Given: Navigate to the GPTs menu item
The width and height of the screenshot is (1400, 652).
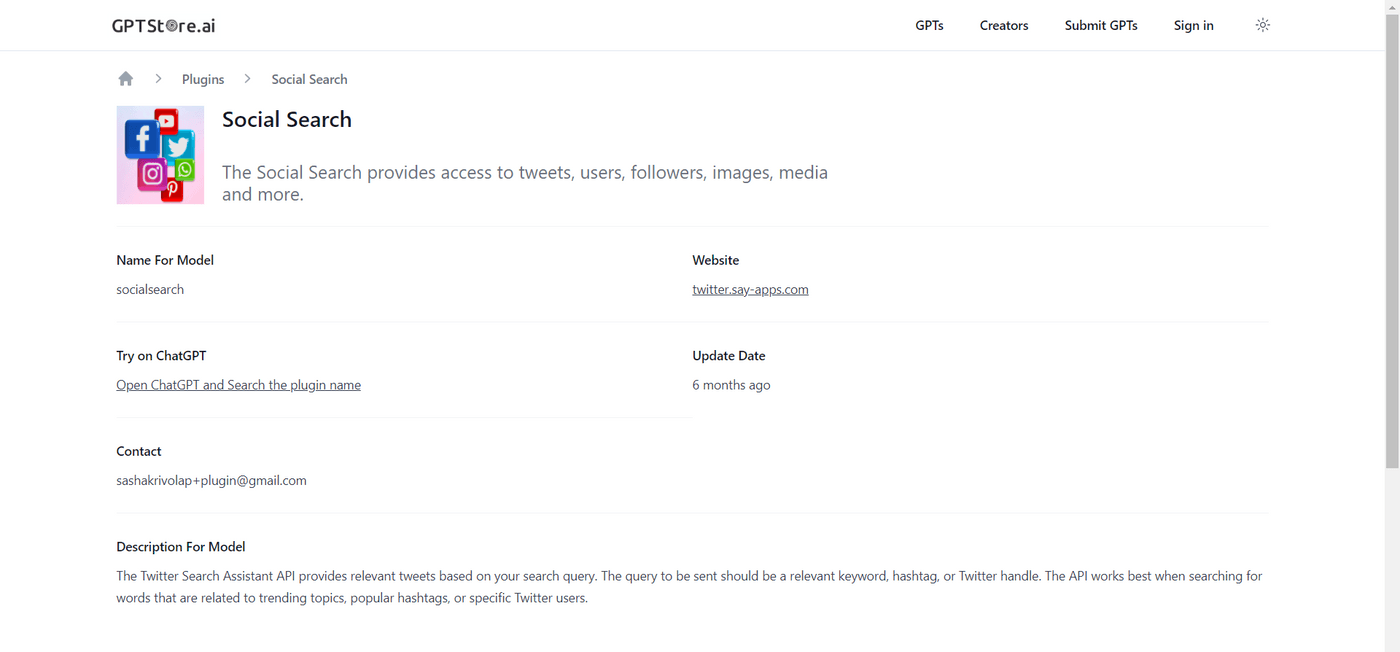Looking at the screenshot, I should coord(929,25).
